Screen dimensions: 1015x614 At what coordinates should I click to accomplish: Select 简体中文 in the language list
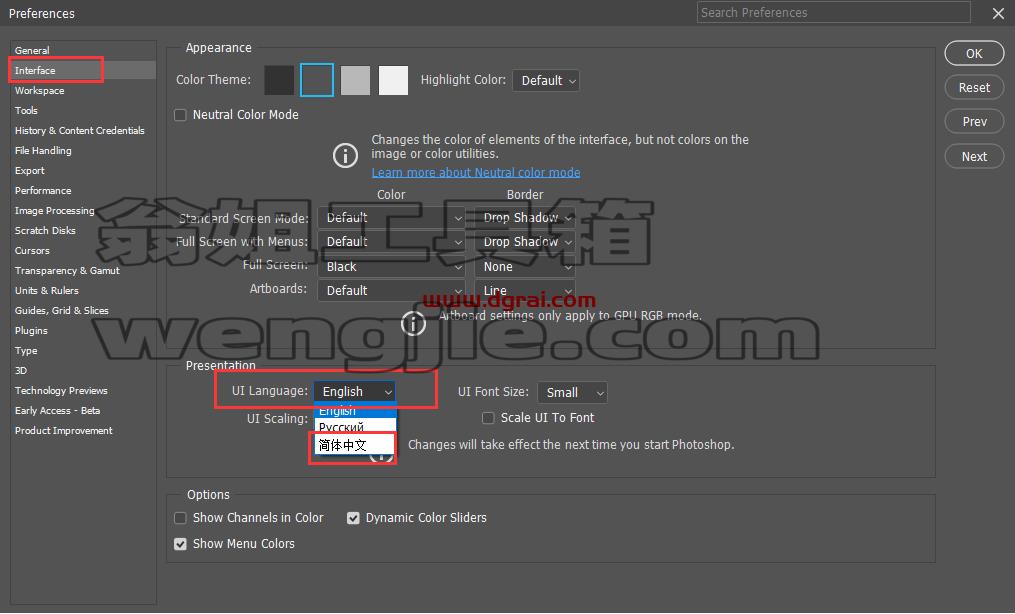click(x=353, y=445)
